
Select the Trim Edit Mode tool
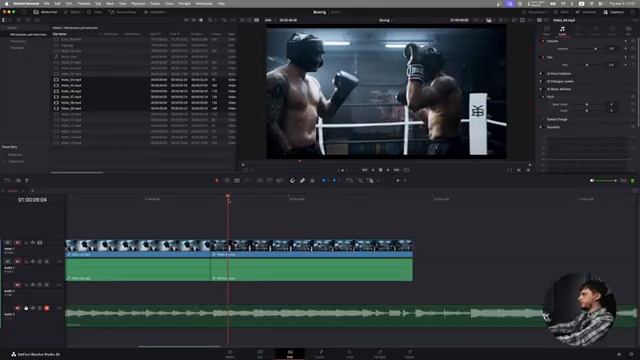[x=227, y=180]
